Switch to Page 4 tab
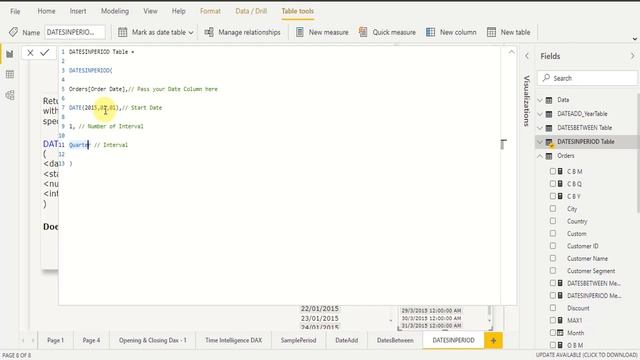The height and width of the screenshot is (360, 640). tap(91, 340)
